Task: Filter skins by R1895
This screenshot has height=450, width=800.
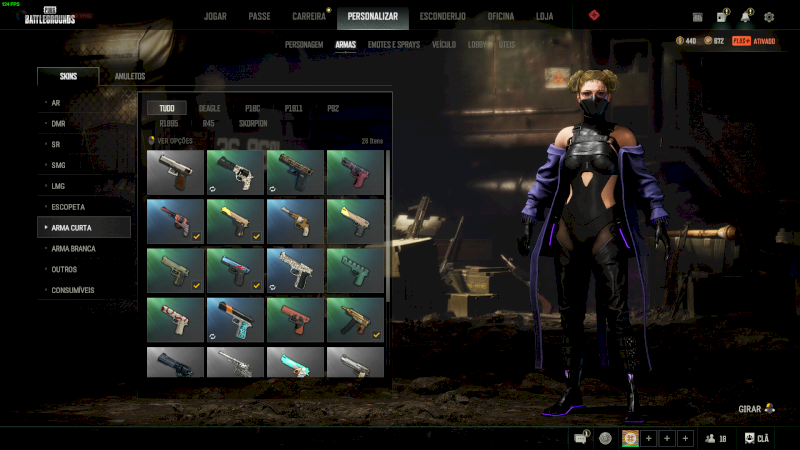Action: pos(168,123)
